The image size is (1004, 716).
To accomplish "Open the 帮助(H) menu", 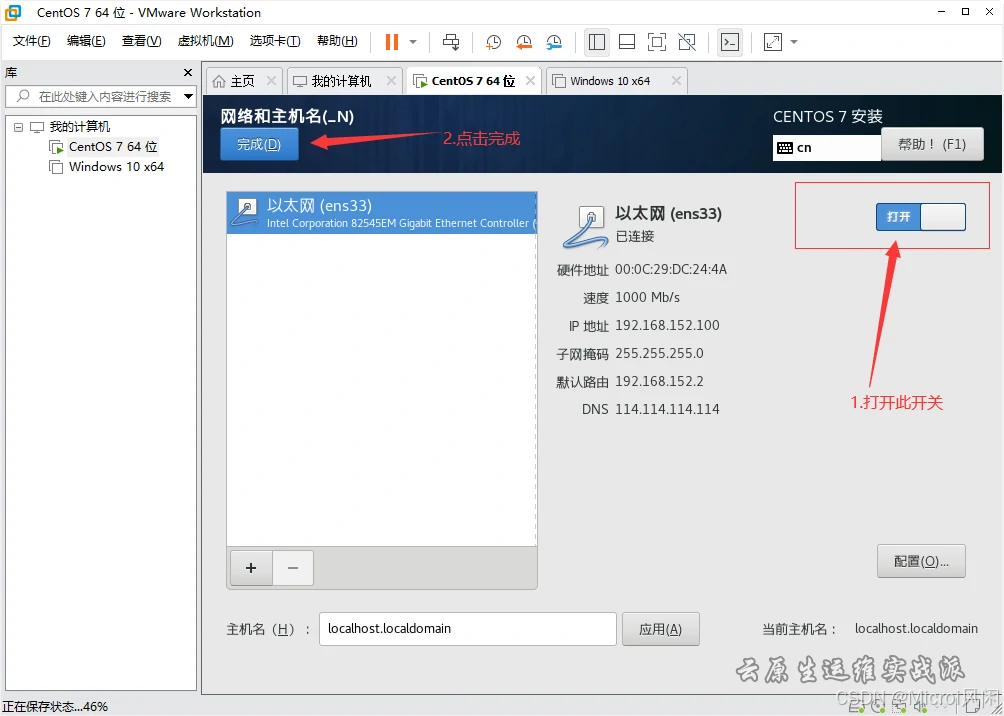I will point(337,41).
